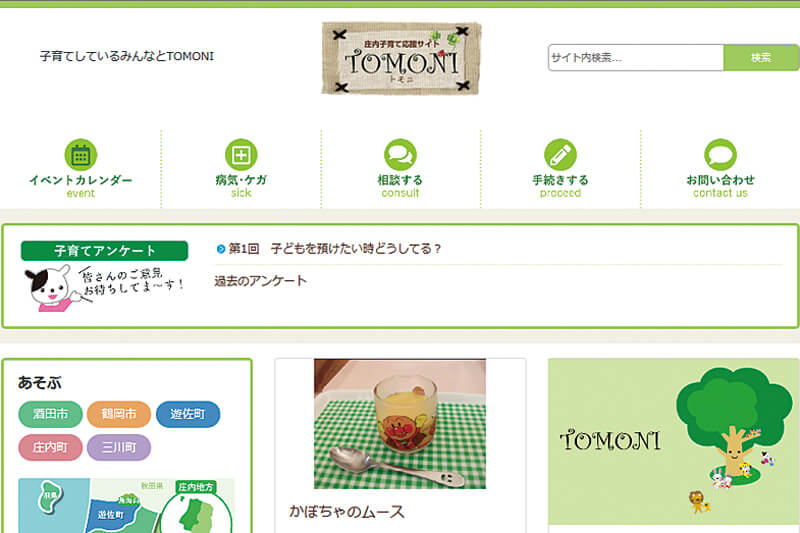Select the sick and injury icon
Image resolution: width=800 pixels, height=533 pixels.
pos(241,155)
